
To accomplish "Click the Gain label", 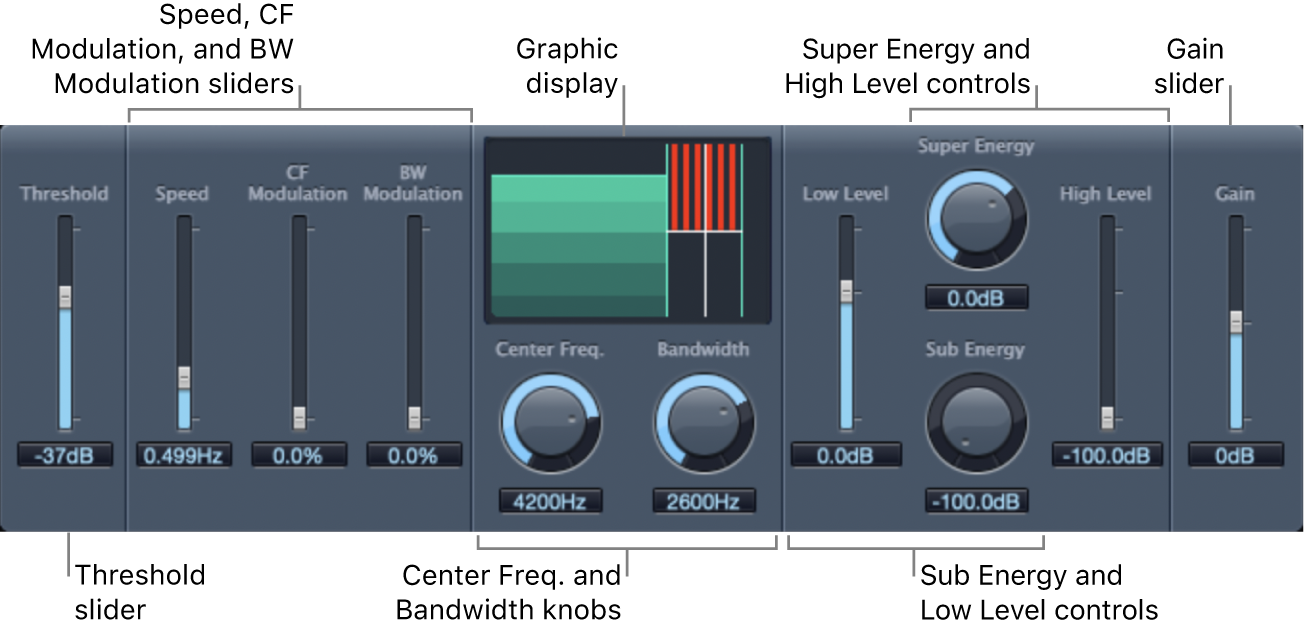I will pyautogui.click(x=1235, y=193).
